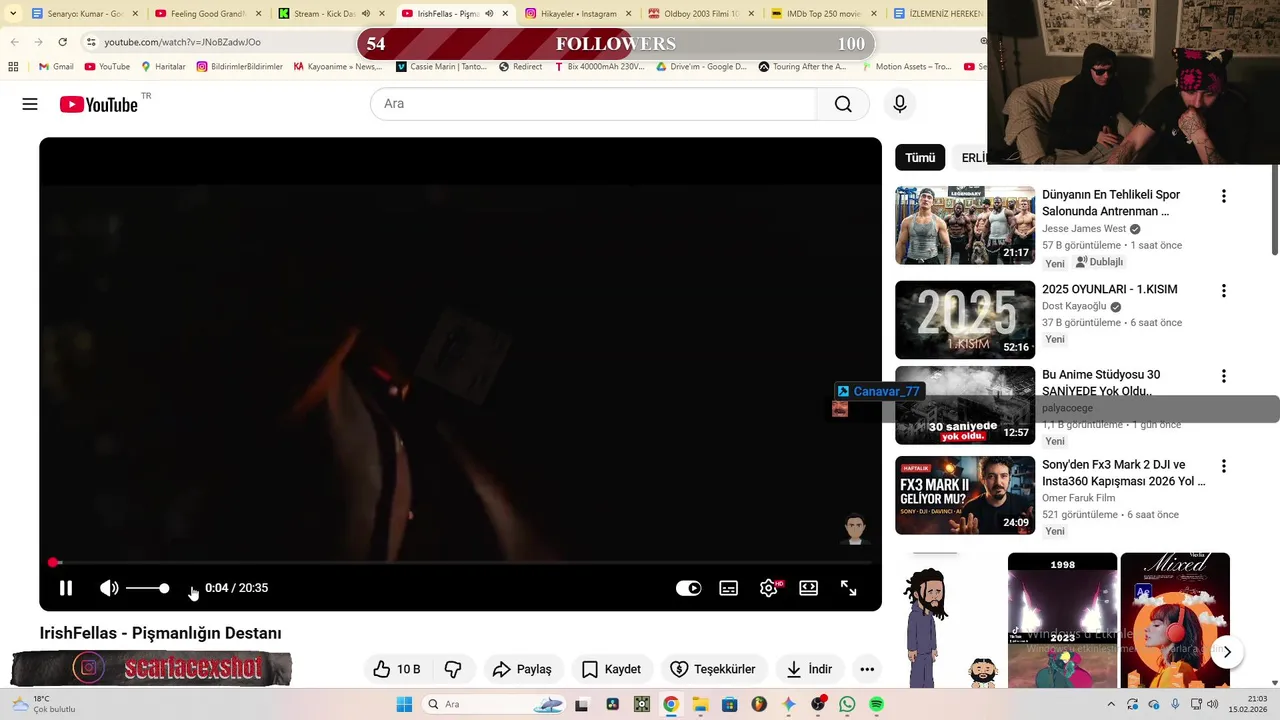Open the 2025 OYUNLARI thumbnail
This screenshot has height=720, width=1280.
[965, 319]
